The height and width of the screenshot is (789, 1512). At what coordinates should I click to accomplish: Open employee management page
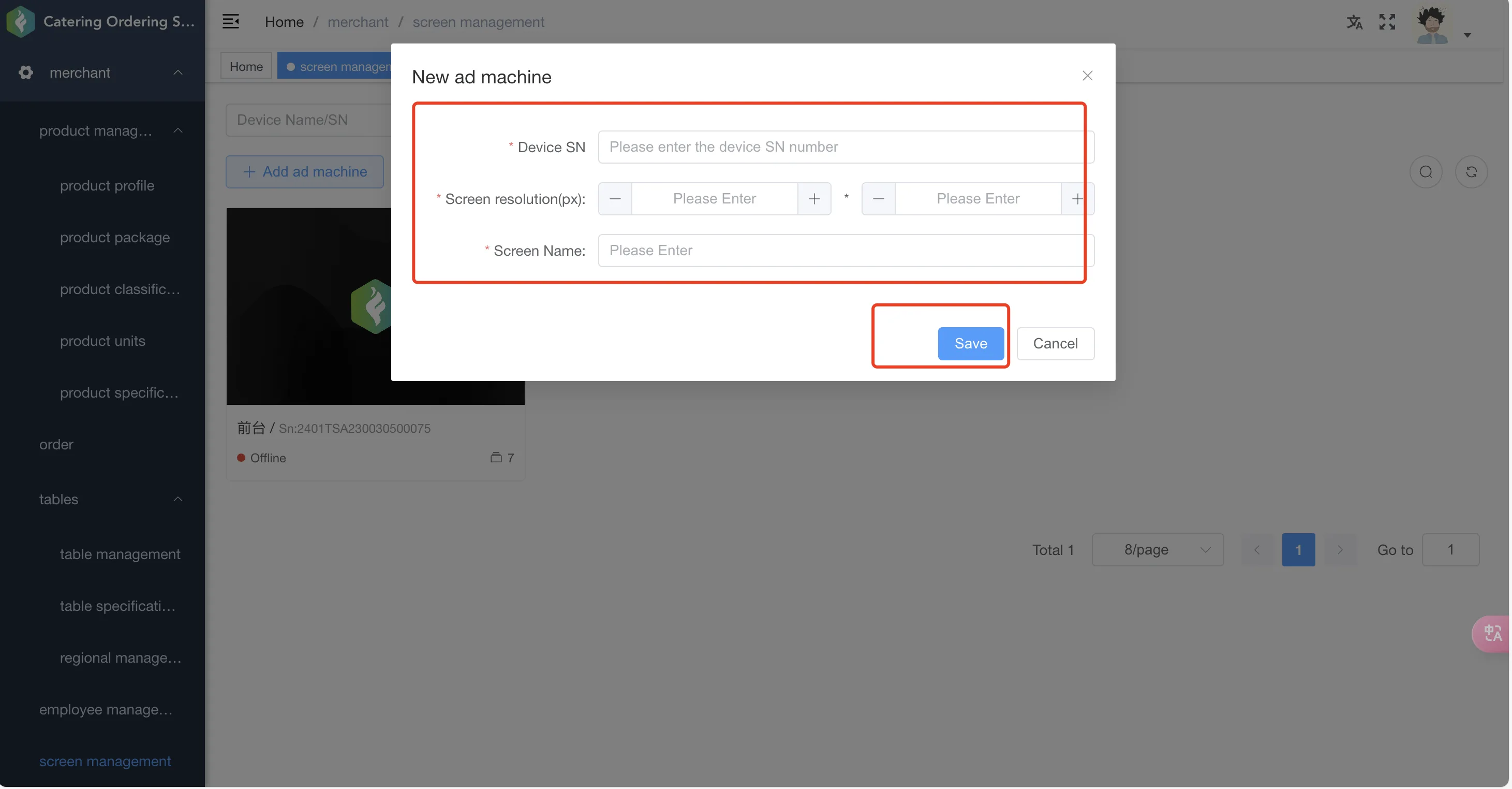click(106, 709)
